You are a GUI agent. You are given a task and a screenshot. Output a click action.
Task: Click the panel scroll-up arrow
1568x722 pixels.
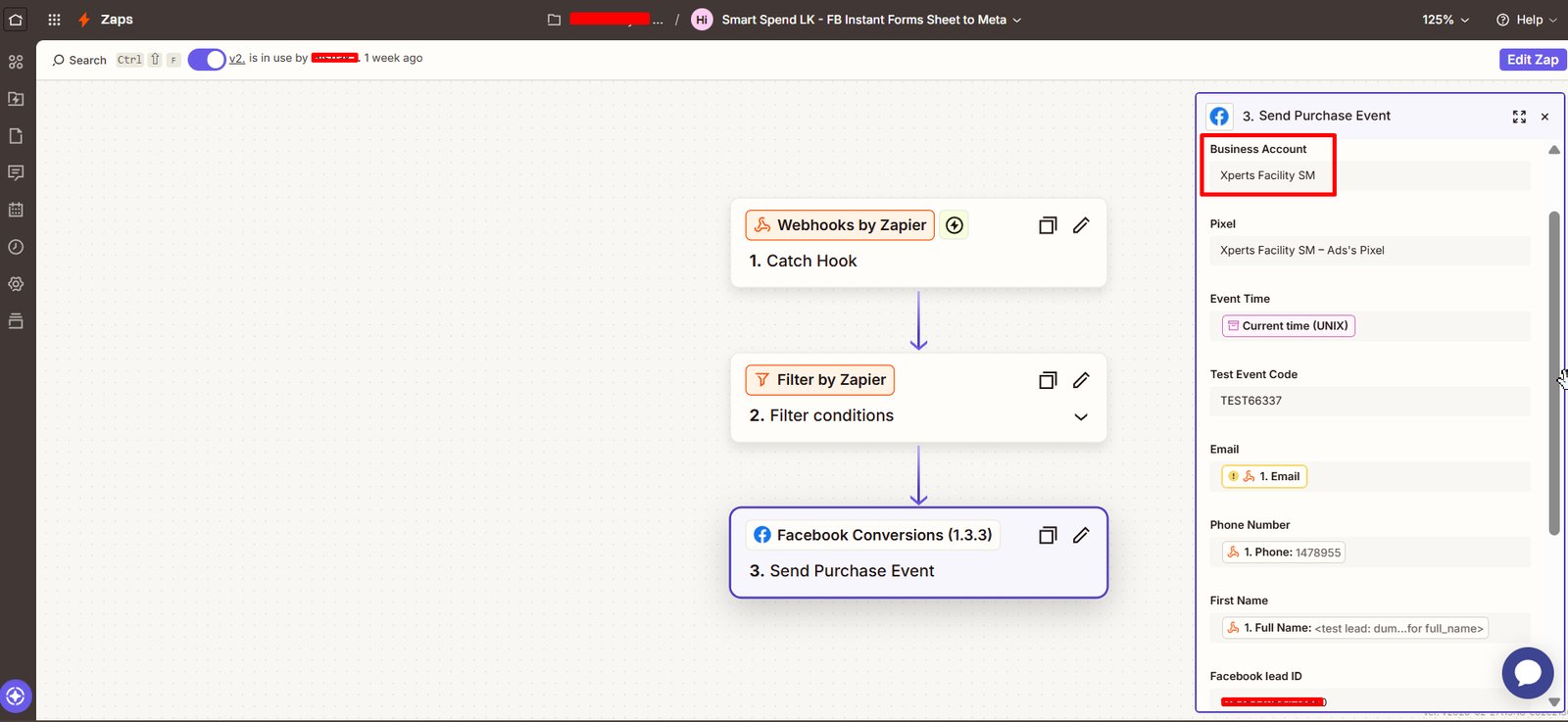pos(1554,150)
